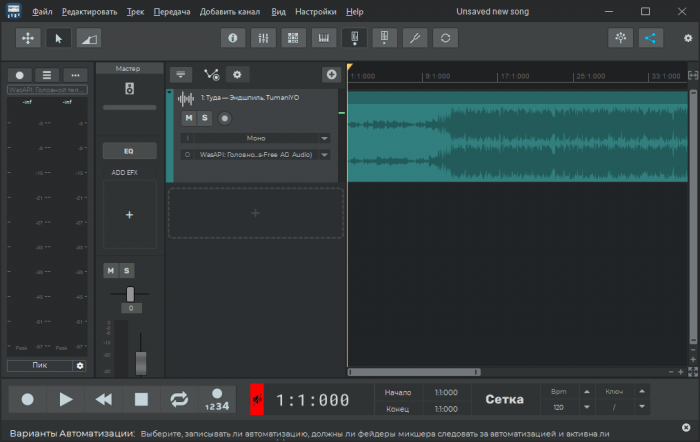Open the mixer from the top toolbar
700x442 pixels.
pyautogui.click(x=263, y=38)
